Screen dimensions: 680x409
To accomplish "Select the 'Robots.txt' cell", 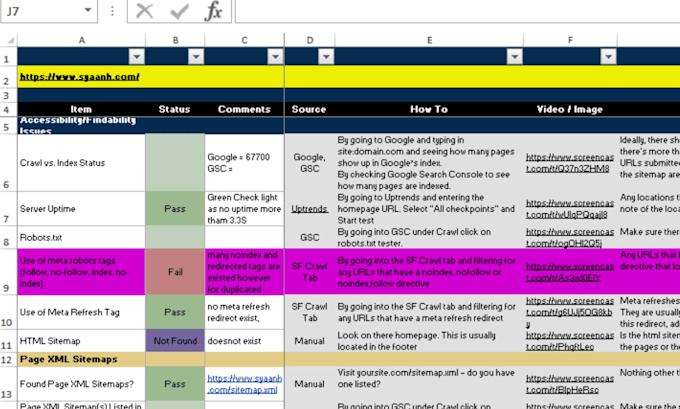I will click(82, 238).
